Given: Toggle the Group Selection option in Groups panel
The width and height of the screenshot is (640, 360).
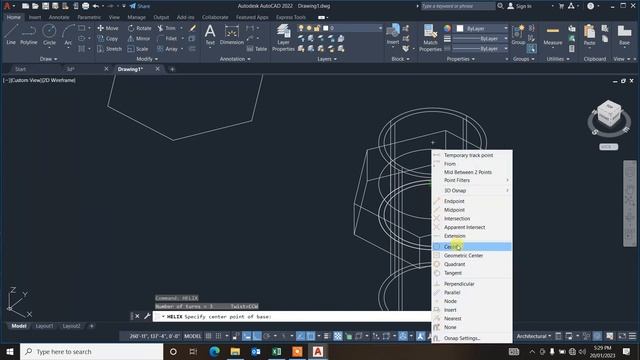Looking at the screenshot, I should (x=531, y=49).
